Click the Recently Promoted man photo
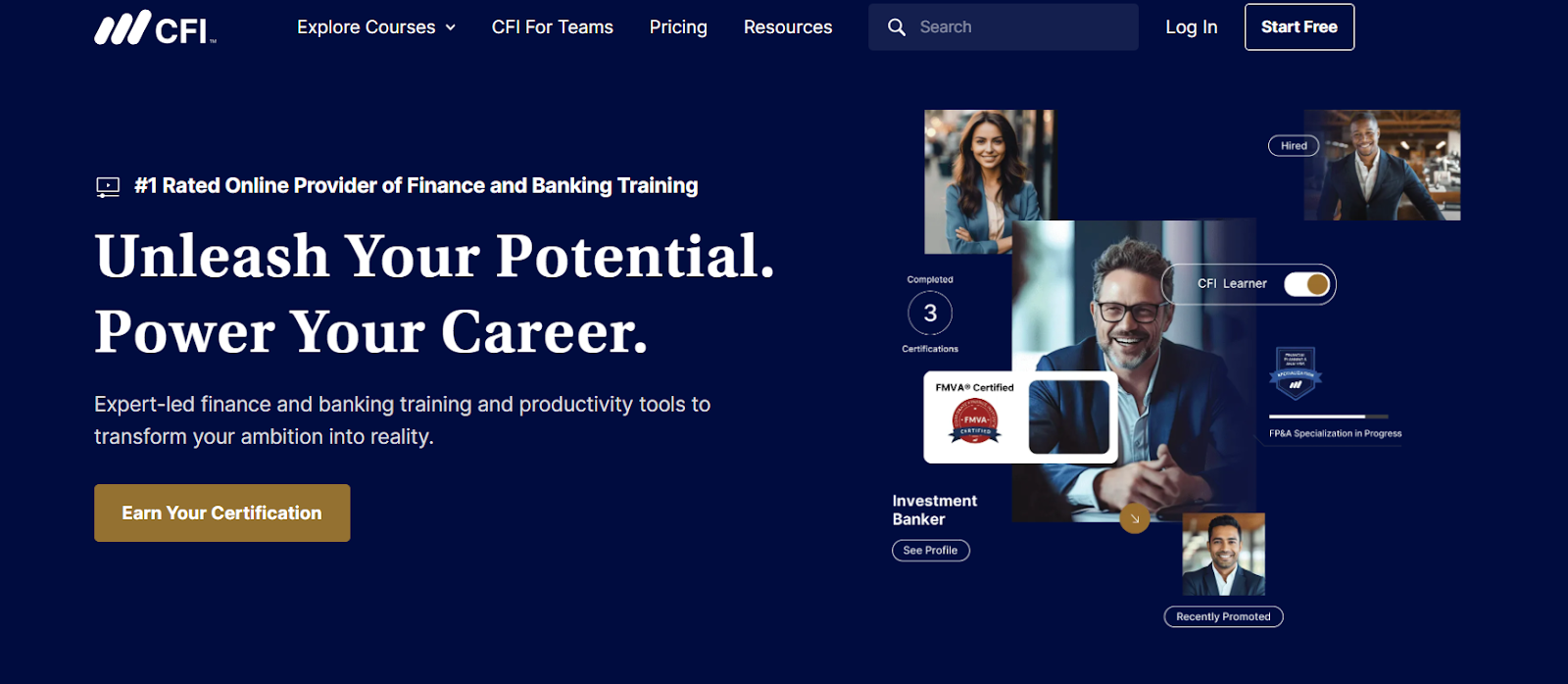 point(1224,554)
